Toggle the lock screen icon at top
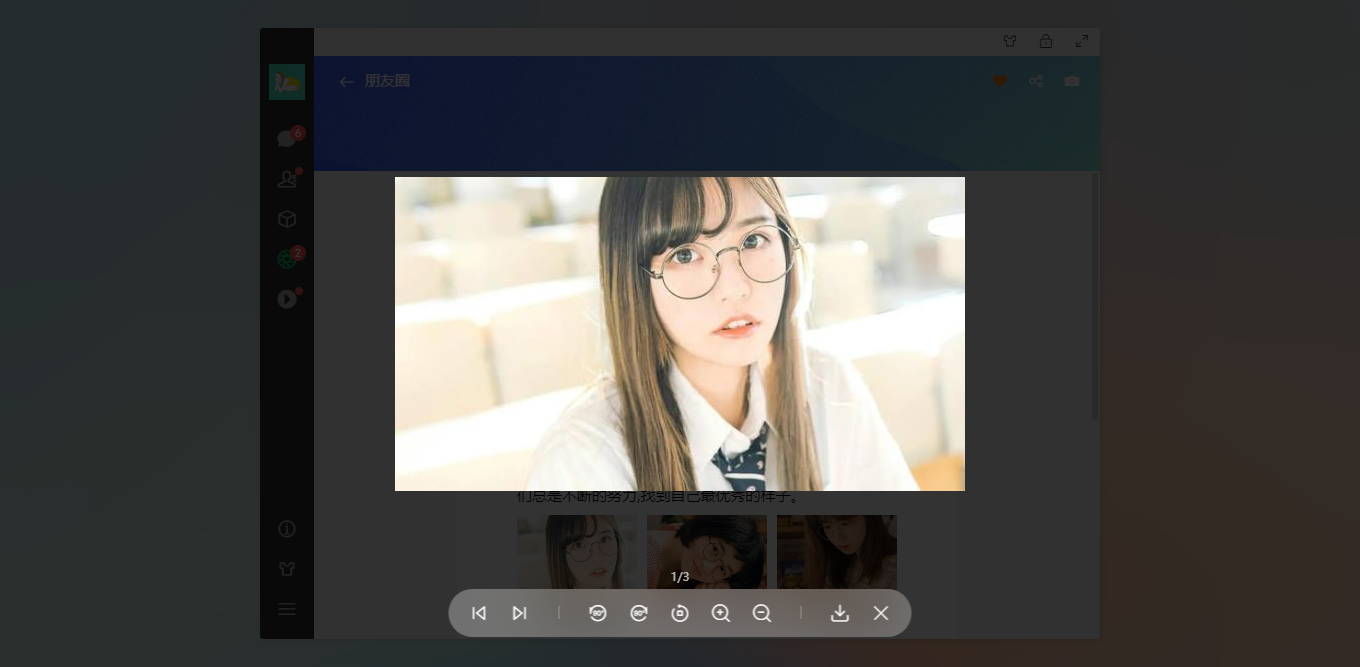The height and width of the screenshot is (667, 1360). 1046,41
